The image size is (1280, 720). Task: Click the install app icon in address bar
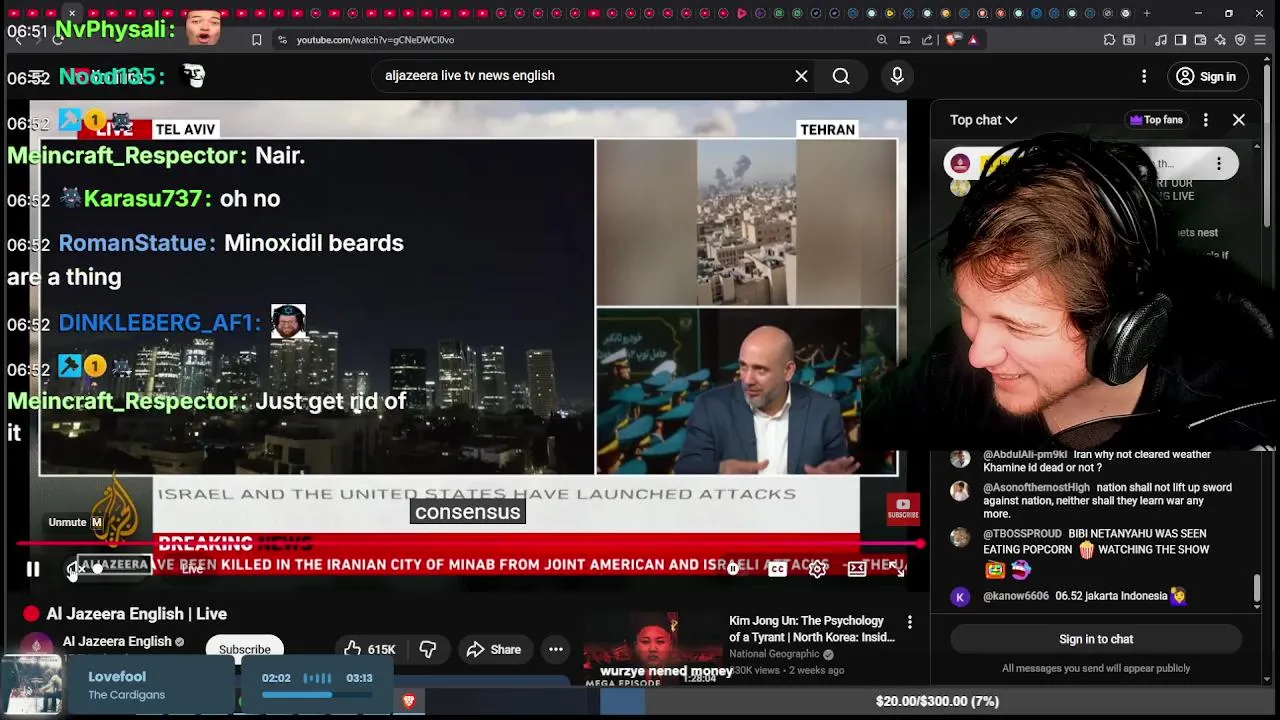(x=904, y=40)
